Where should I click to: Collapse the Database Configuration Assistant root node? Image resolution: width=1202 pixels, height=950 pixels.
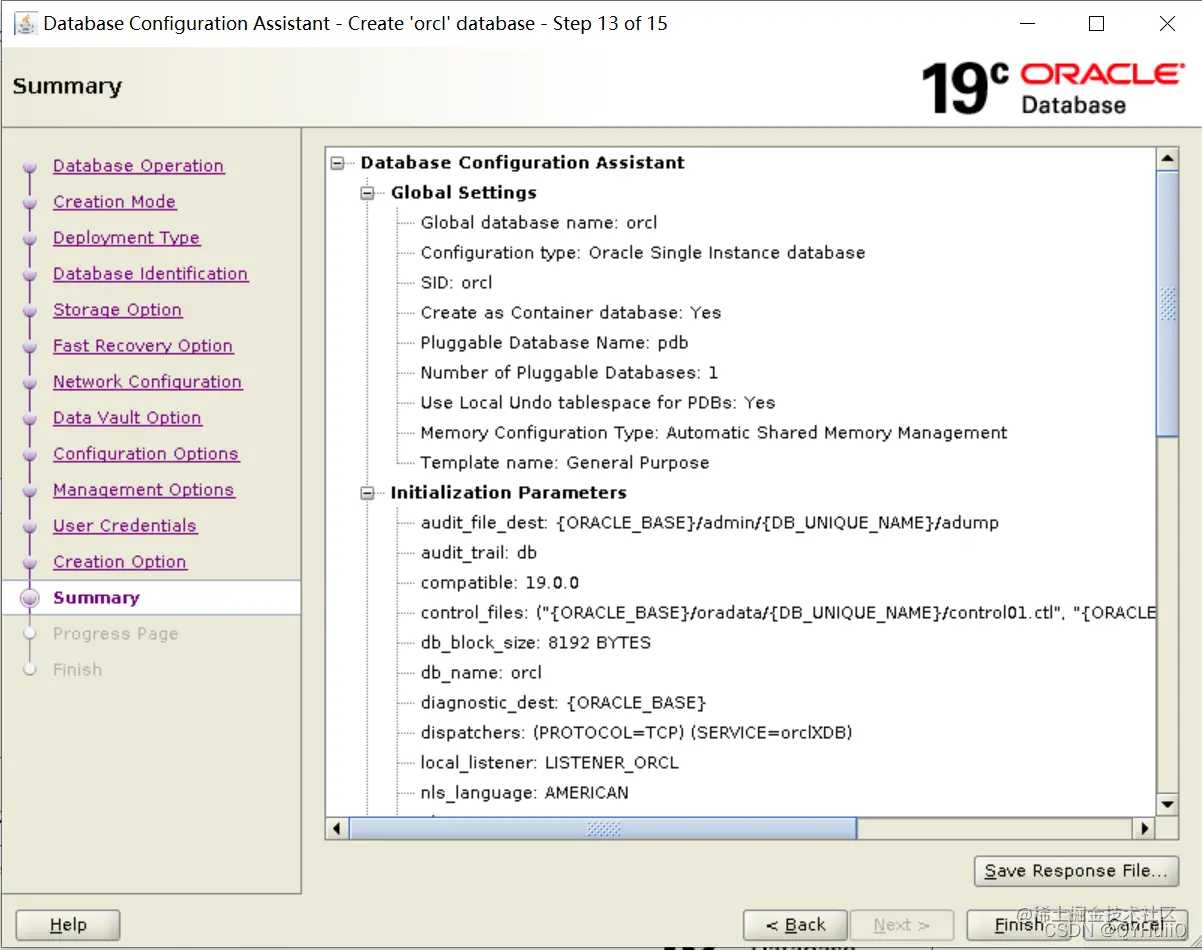pyautogui.click(x=338, y=163)
